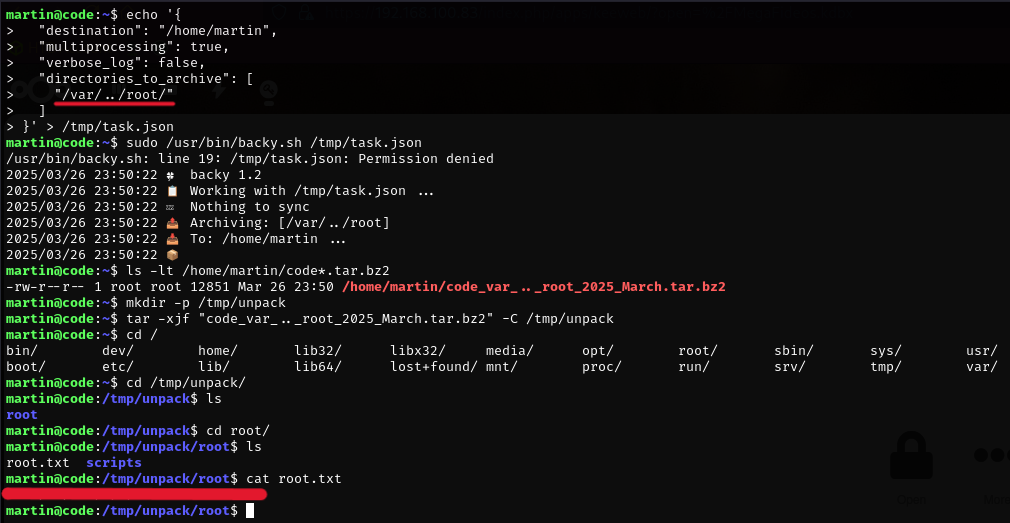Click the icon before "Nothing to sync"
The height and width of the screenshot is (523, 1010).
click(171, 207)
